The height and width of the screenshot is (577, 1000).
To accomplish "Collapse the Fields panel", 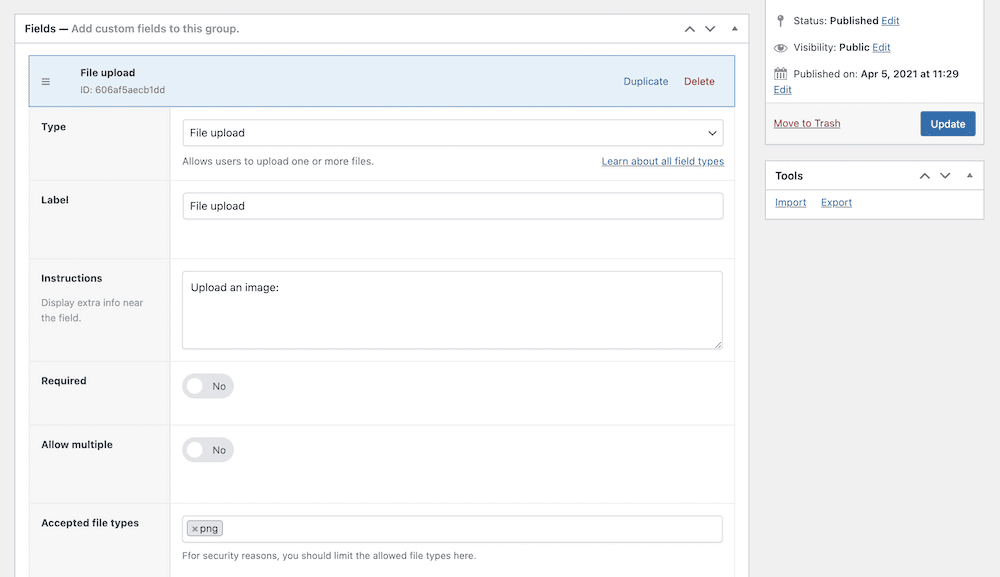I will [733, 30].
